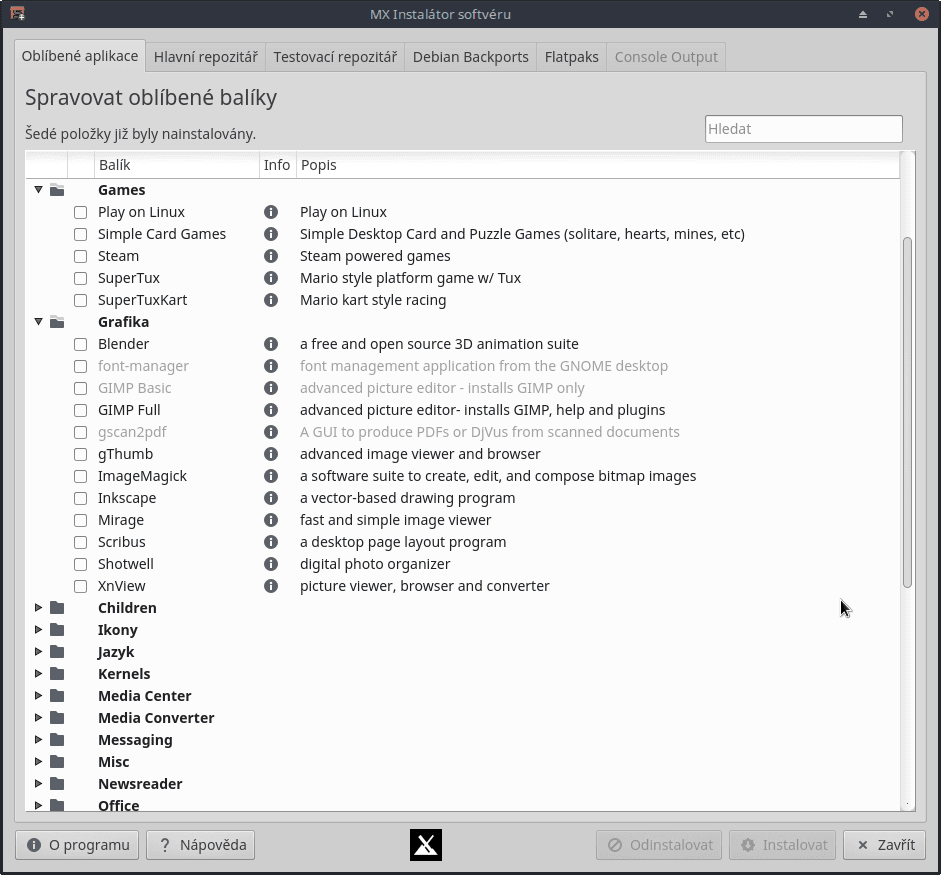Expand the Media Center section
This screenshot has height=875, width=941.
(38, 695)
